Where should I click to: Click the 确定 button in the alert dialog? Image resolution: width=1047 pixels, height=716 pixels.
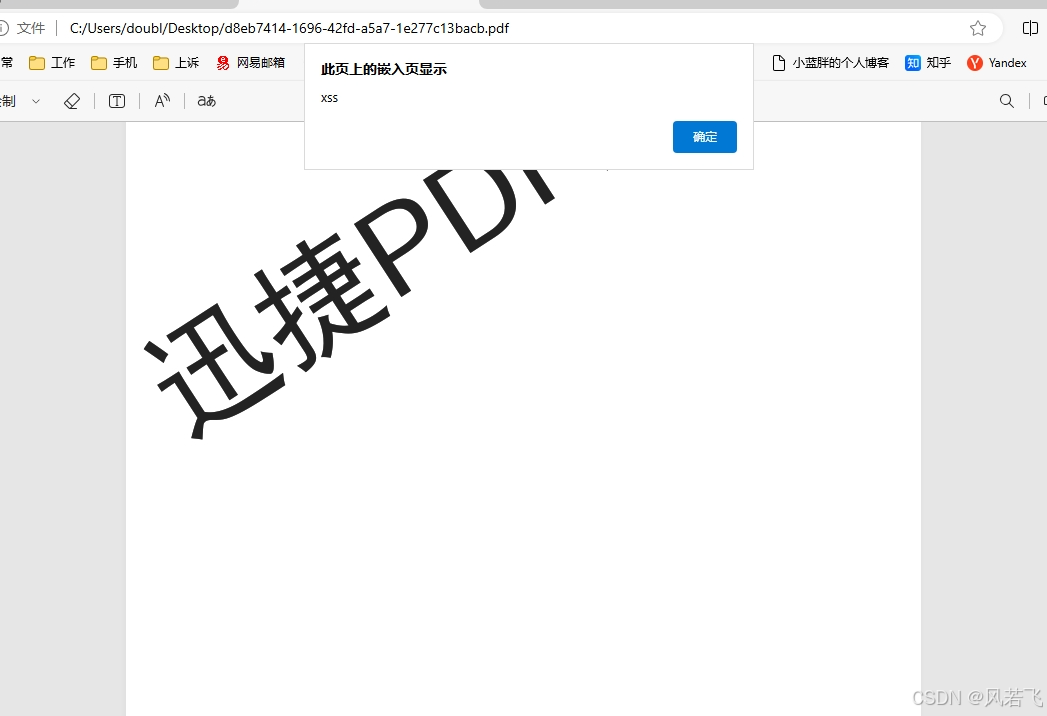[x=704, y=137]
